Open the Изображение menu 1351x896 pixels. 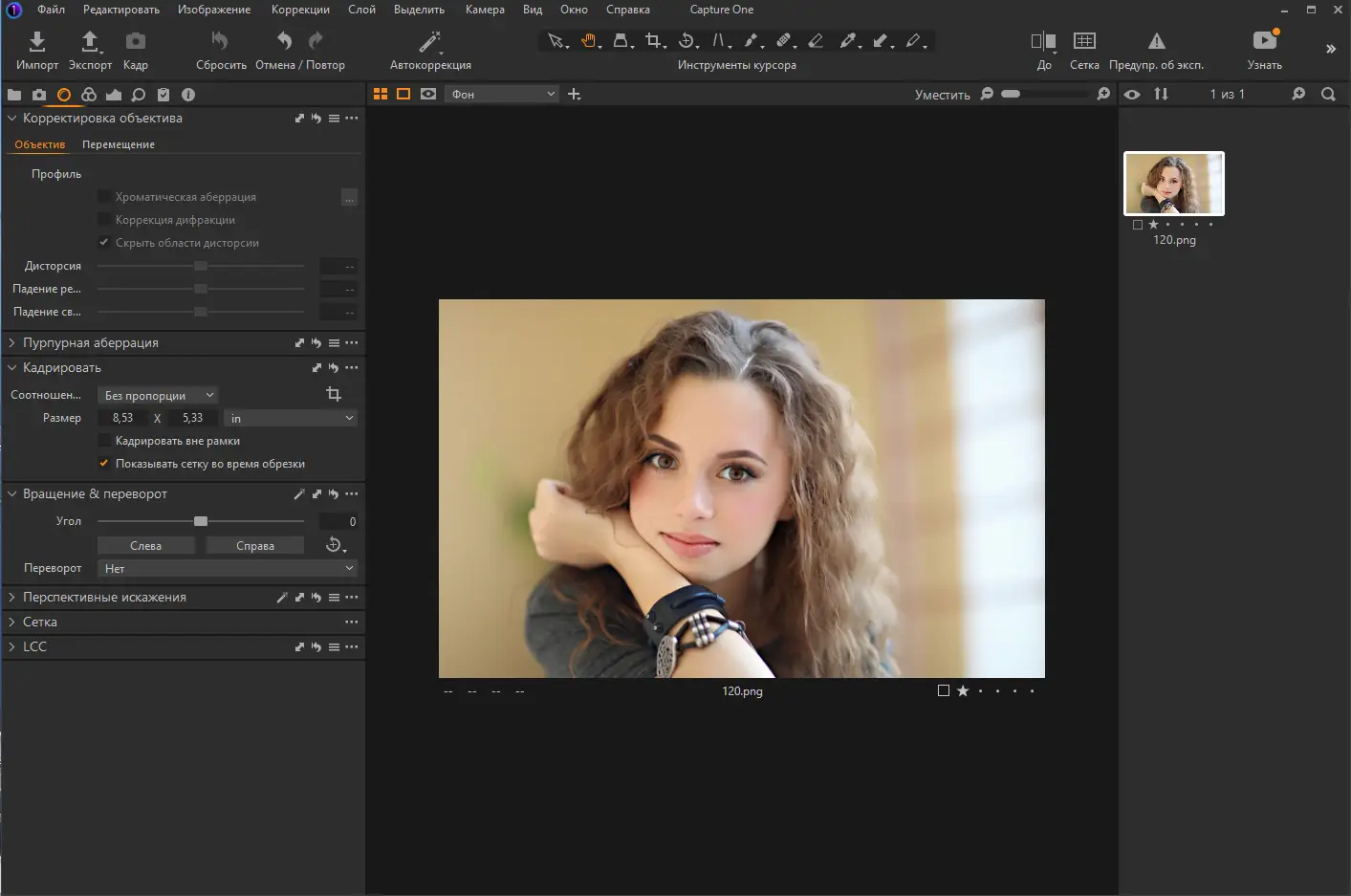click(x=212, y=10)
